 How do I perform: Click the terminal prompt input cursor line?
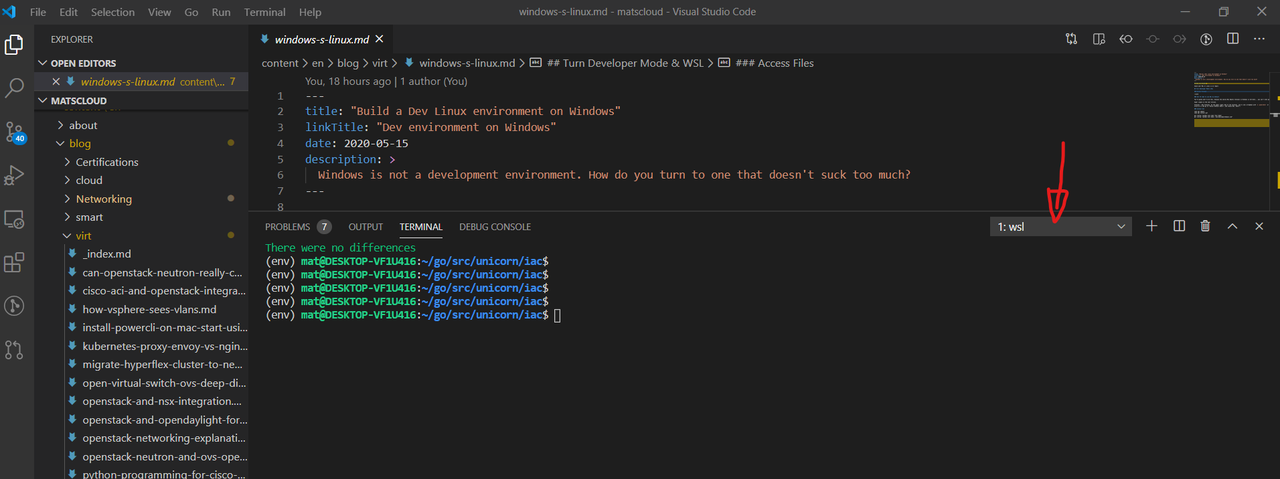coord(412,315)
